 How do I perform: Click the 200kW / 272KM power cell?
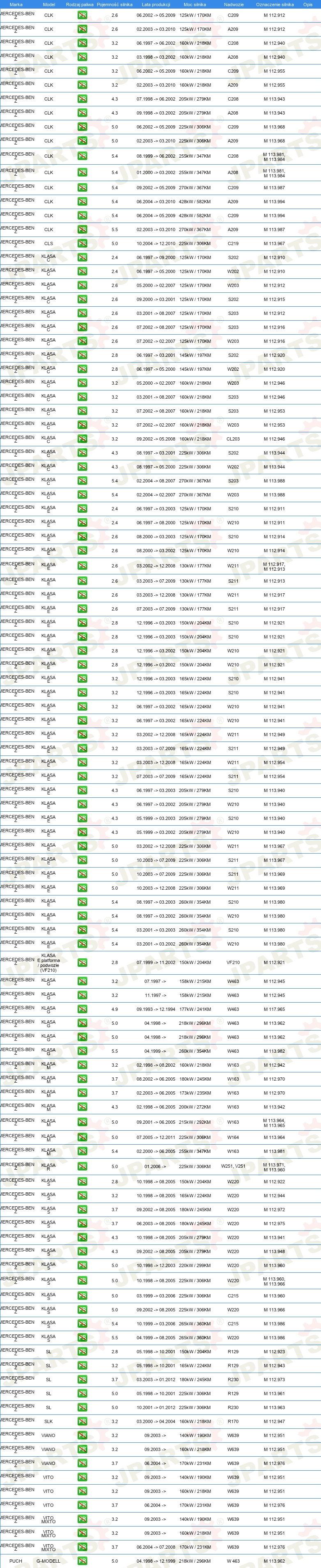pos(195,1107)
